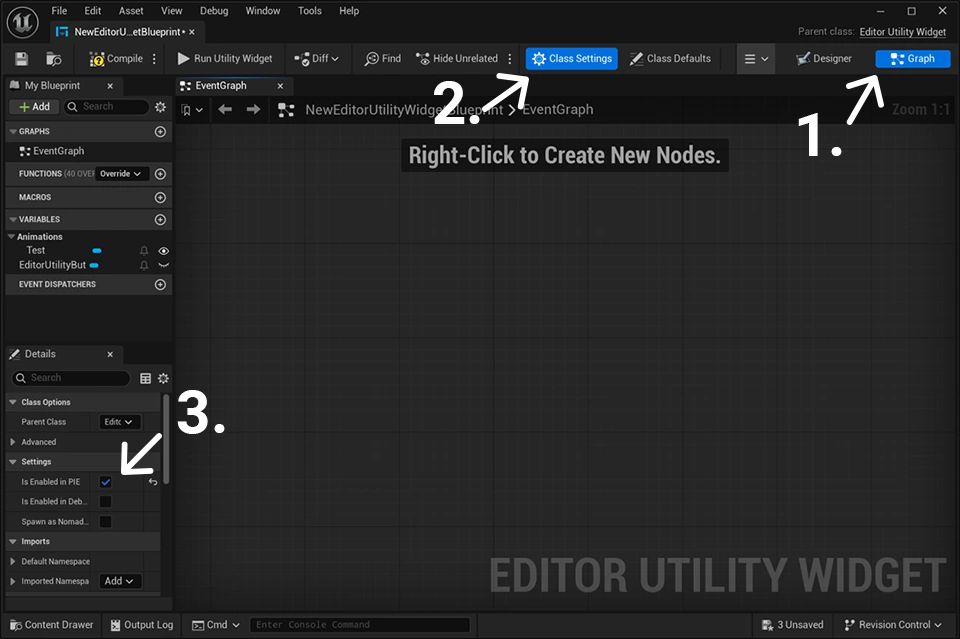Click Test variable blue type pill
This screenshot has height=639, width=960.
97,251
